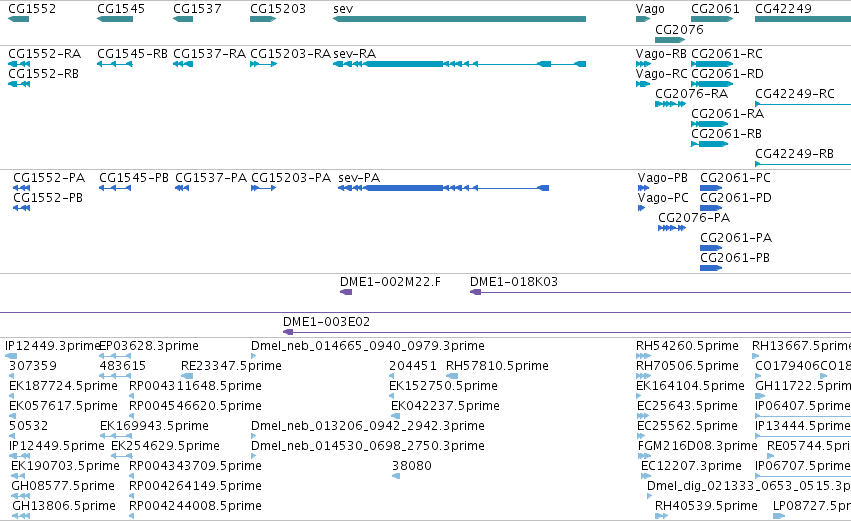Select the CG1545 gene label
The width and height of the screenshot is (851, 521).
121,9
